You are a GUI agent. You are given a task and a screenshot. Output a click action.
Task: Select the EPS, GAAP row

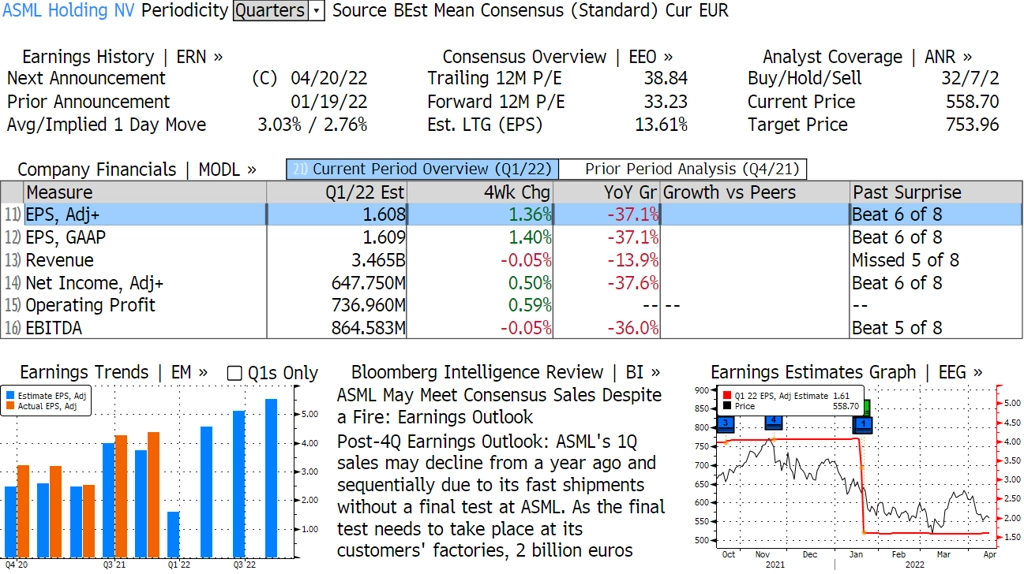(511, 237)
